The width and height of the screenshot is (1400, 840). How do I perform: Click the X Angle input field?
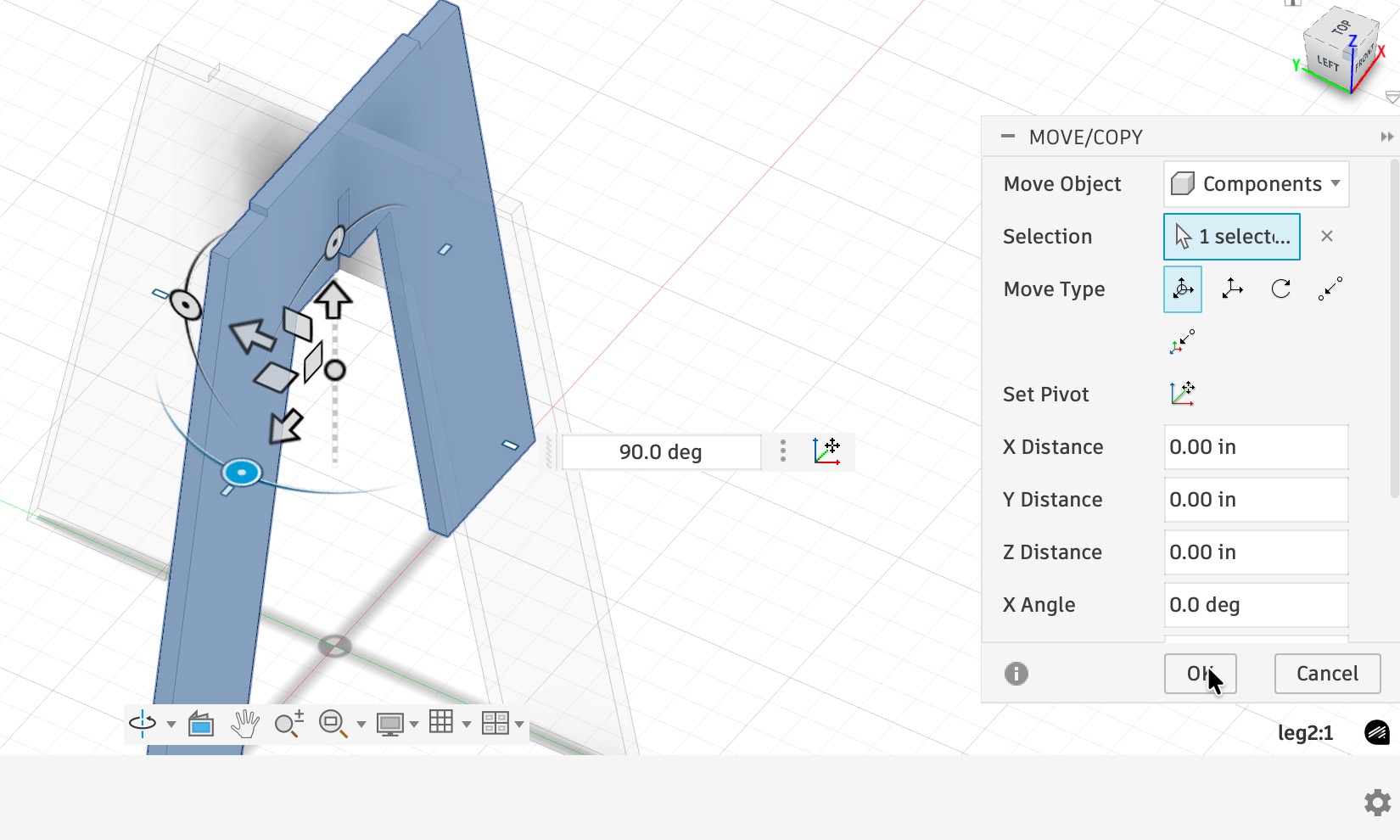[1256, 605]
